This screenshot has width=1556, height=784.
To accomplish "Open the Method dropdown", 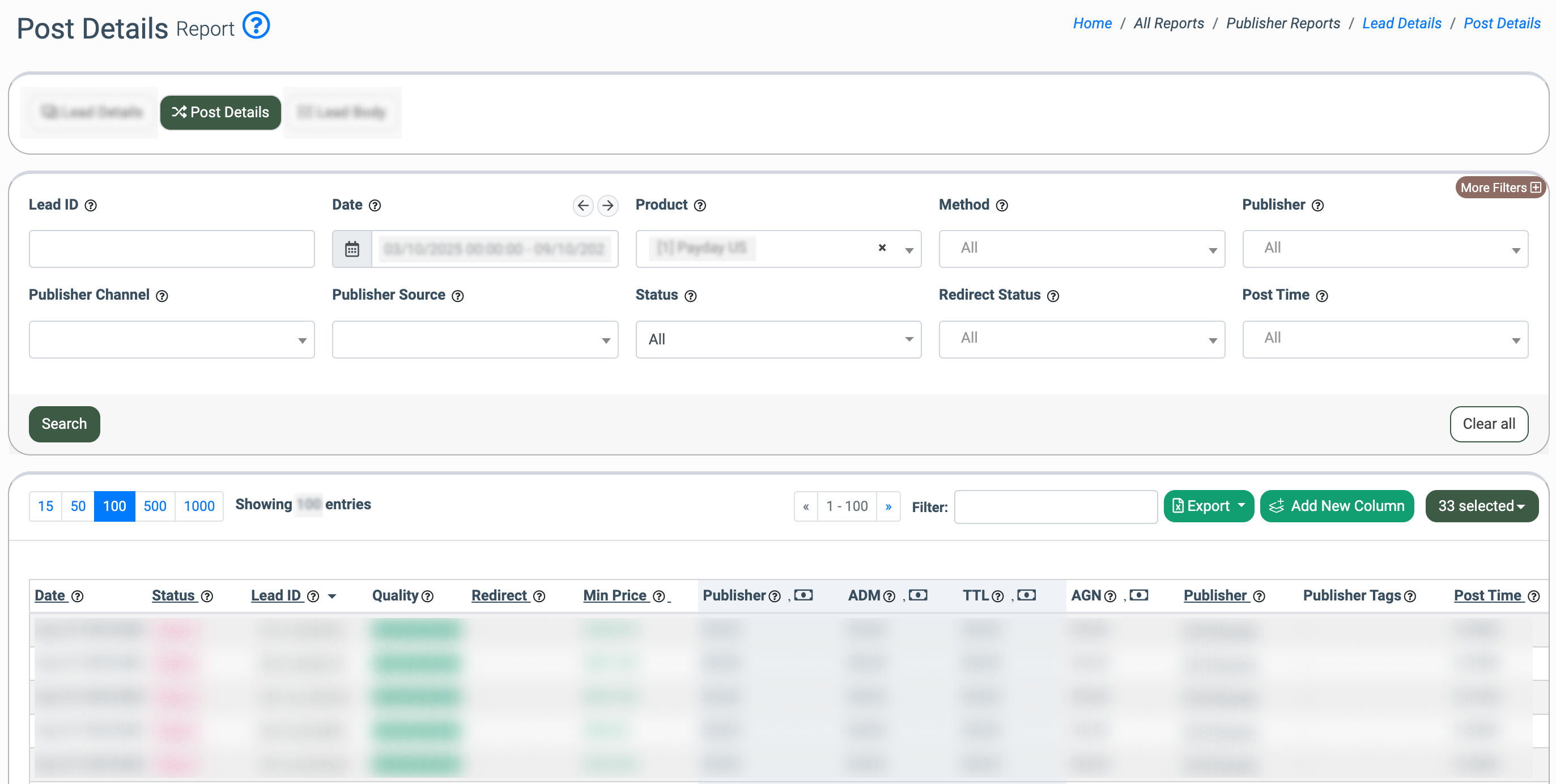I will pyautogui.click(x=1081, y=249).
